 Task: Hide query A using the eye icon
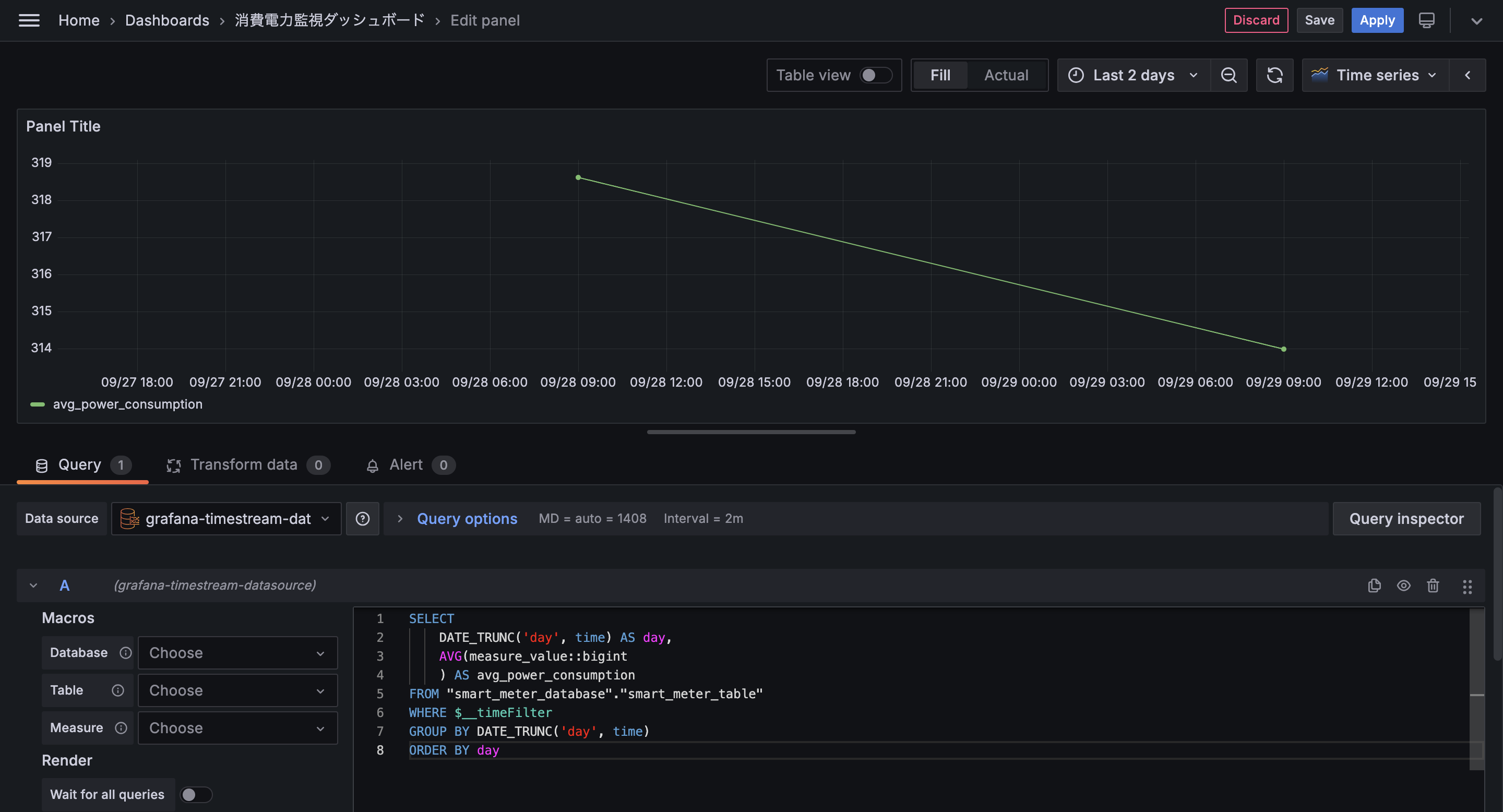click(1403, 585)
